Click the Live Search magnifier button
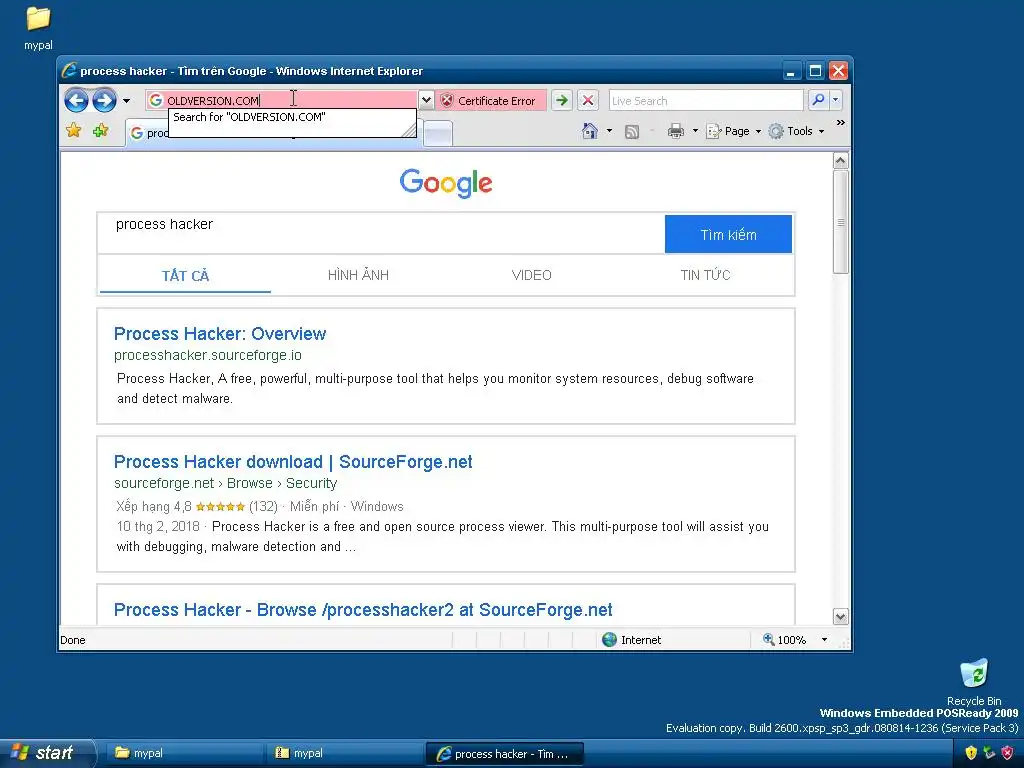This screenshot has width=1024, height=768. tap(818, 100)
